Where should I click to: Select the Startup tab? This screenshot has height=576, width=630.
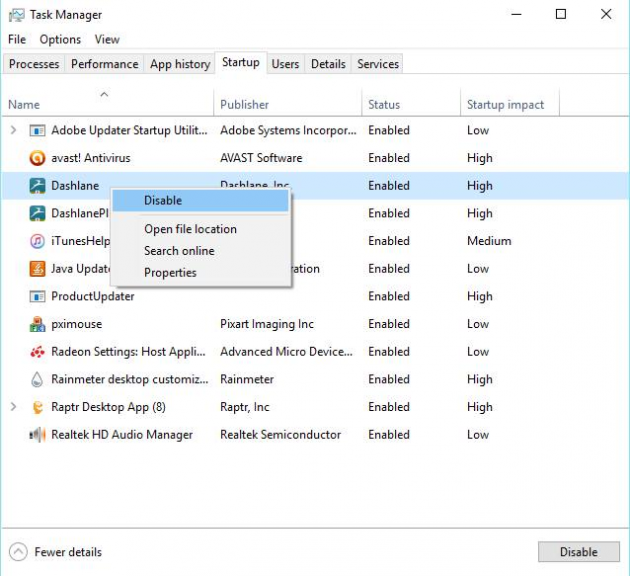click(241, 62)
